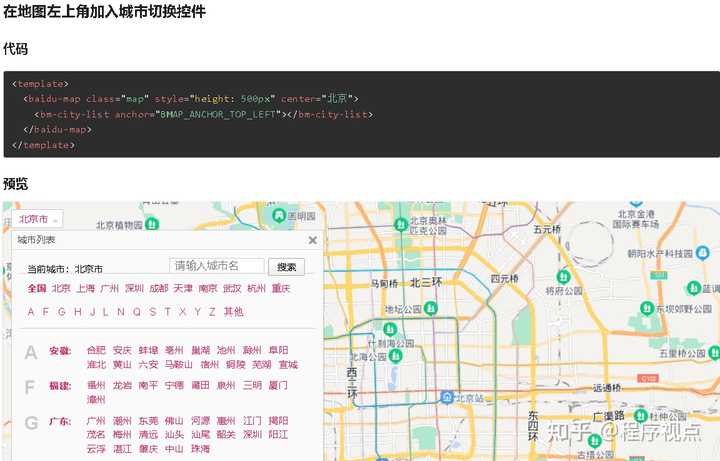Screen dimensions: 720x461
Task: Switch map to 龙岩
Action: tap(122, 385)
